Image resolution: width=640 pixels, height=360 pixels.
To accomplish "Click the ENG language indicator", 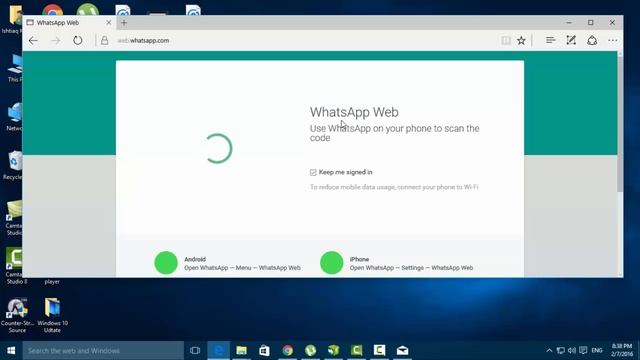I will (597, 351).
